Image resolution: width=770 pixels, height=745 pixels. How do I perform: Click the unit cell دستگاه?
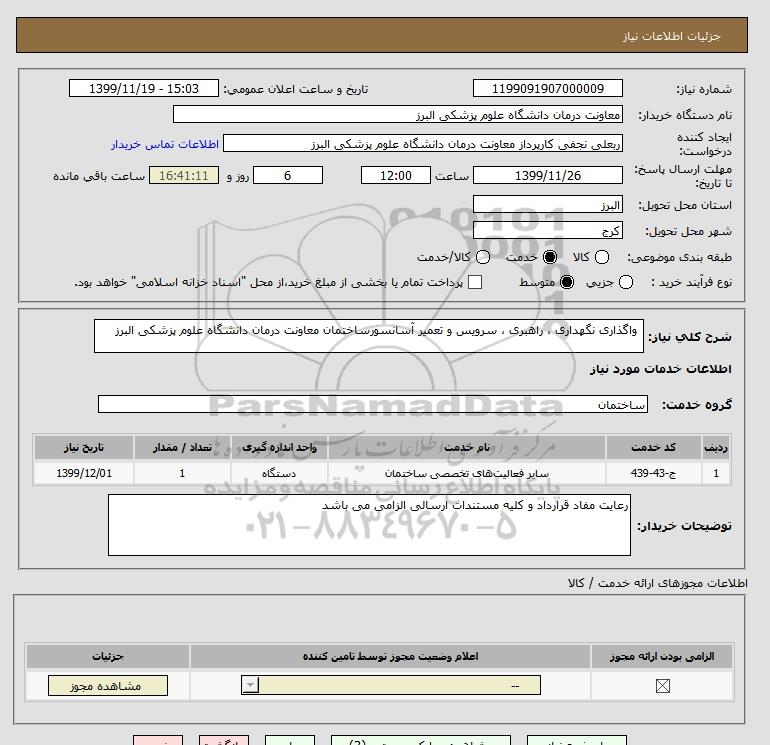click(x=279, y=473)
